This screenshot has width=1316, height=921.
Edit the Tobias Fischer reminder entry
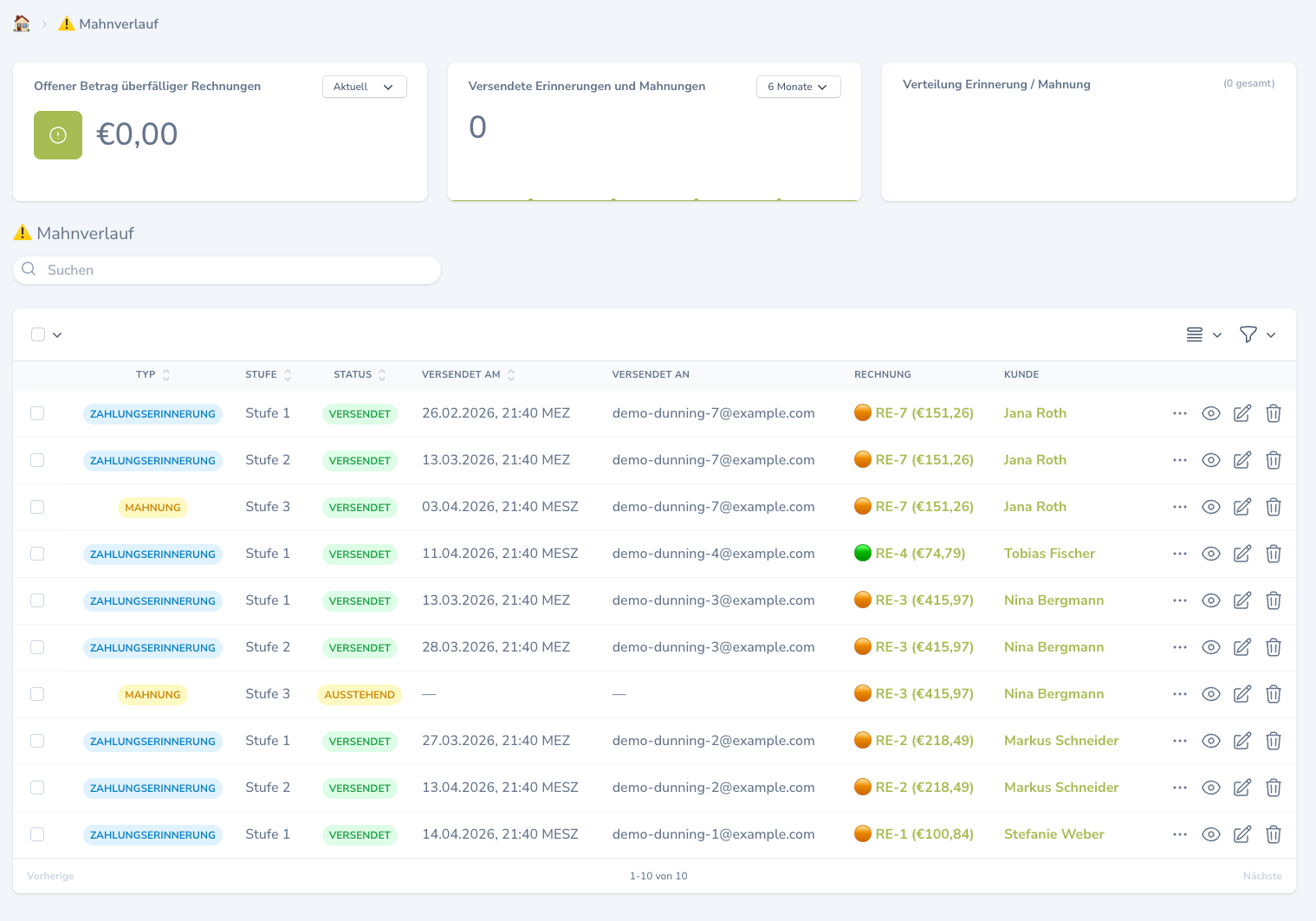[1242, 554]
